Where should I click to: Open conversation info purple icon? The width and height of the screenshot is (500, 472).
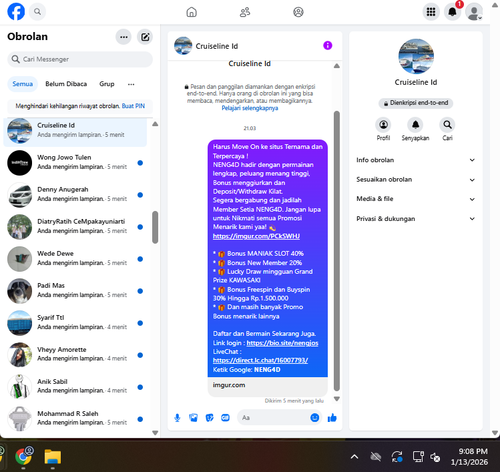(328, 46)
